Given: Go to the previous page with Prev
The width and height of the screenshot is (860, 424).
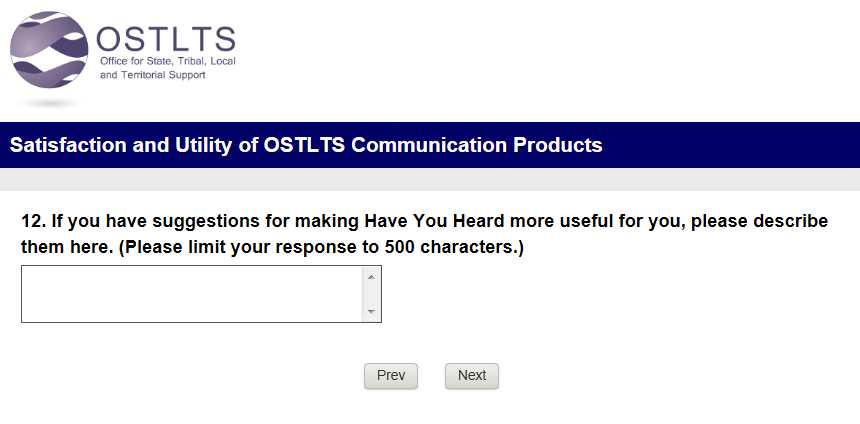Looking at the screenshot, I should [x=391, y=376].
